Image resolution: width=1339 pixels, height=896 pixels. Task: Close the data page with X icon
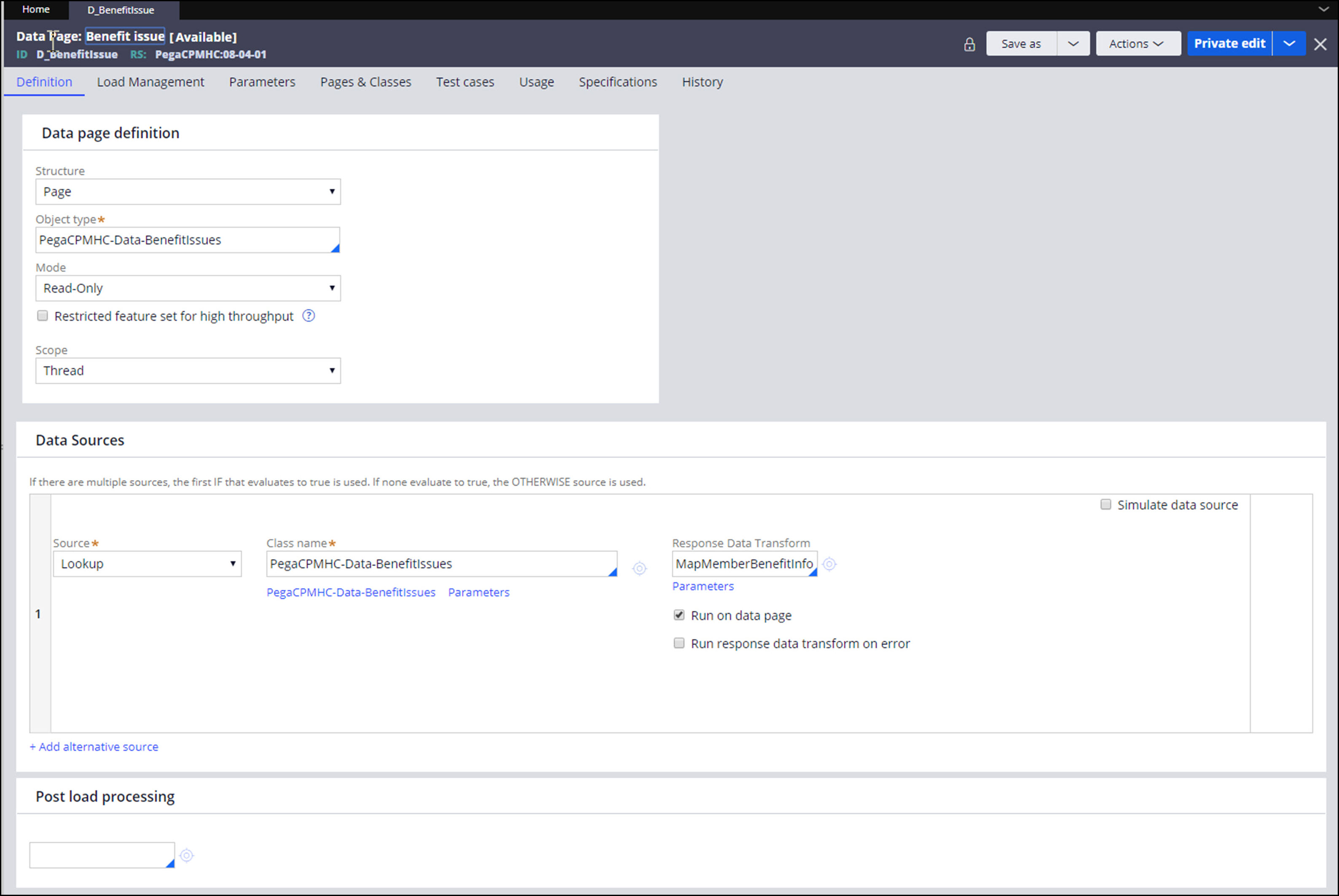point(1320,44)
